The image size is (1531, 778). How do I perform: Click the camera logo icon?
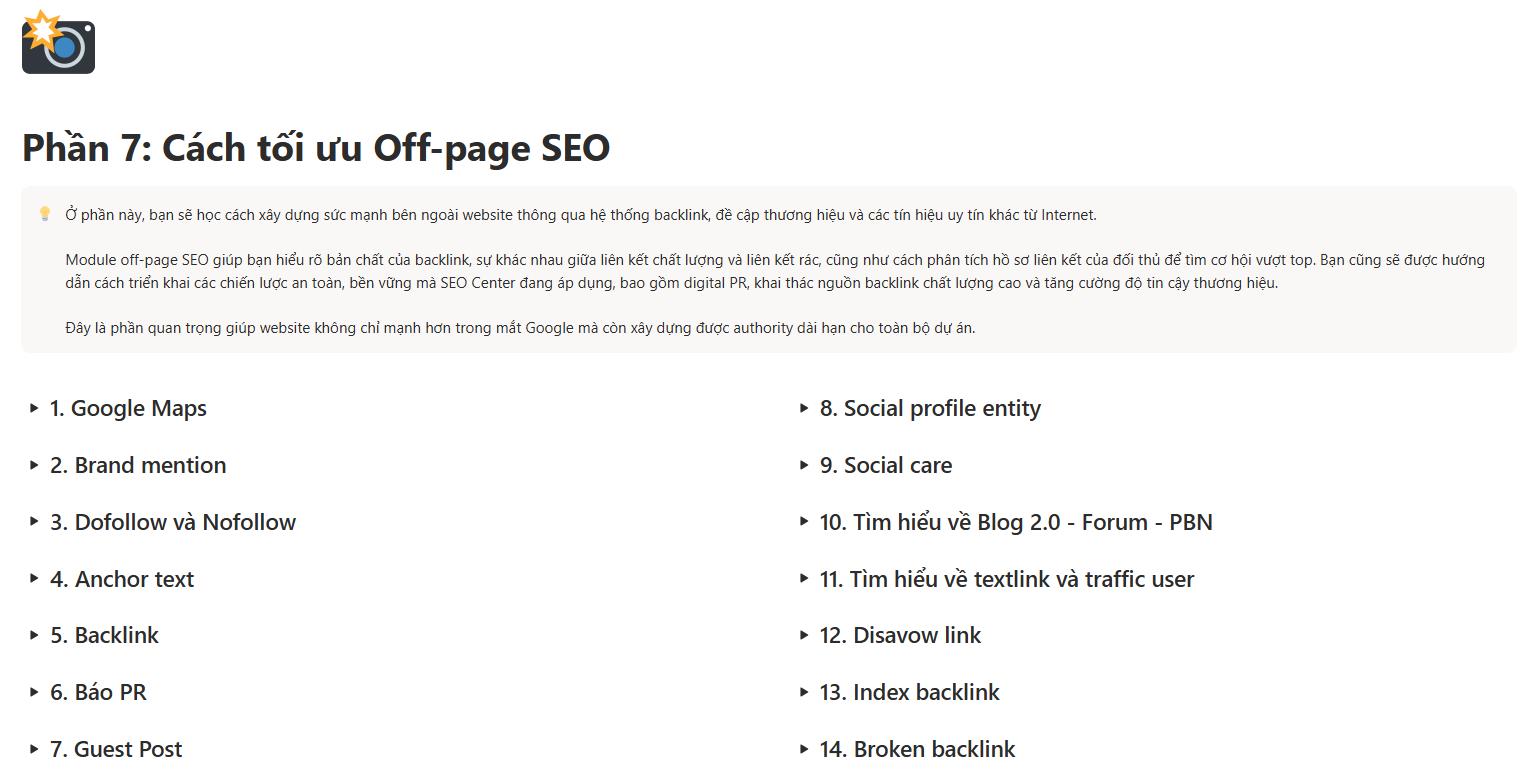tap(57, 44)
